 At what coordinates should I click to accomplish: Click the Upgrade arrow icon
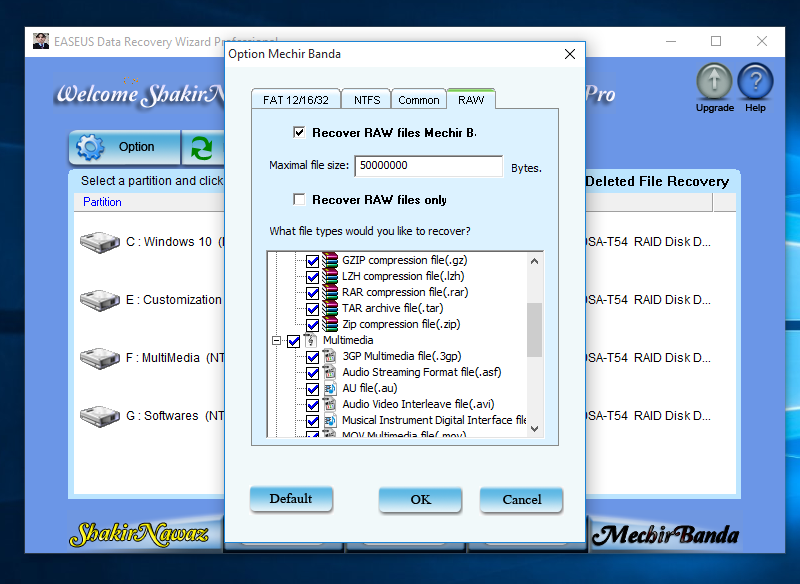pos(714,82)
